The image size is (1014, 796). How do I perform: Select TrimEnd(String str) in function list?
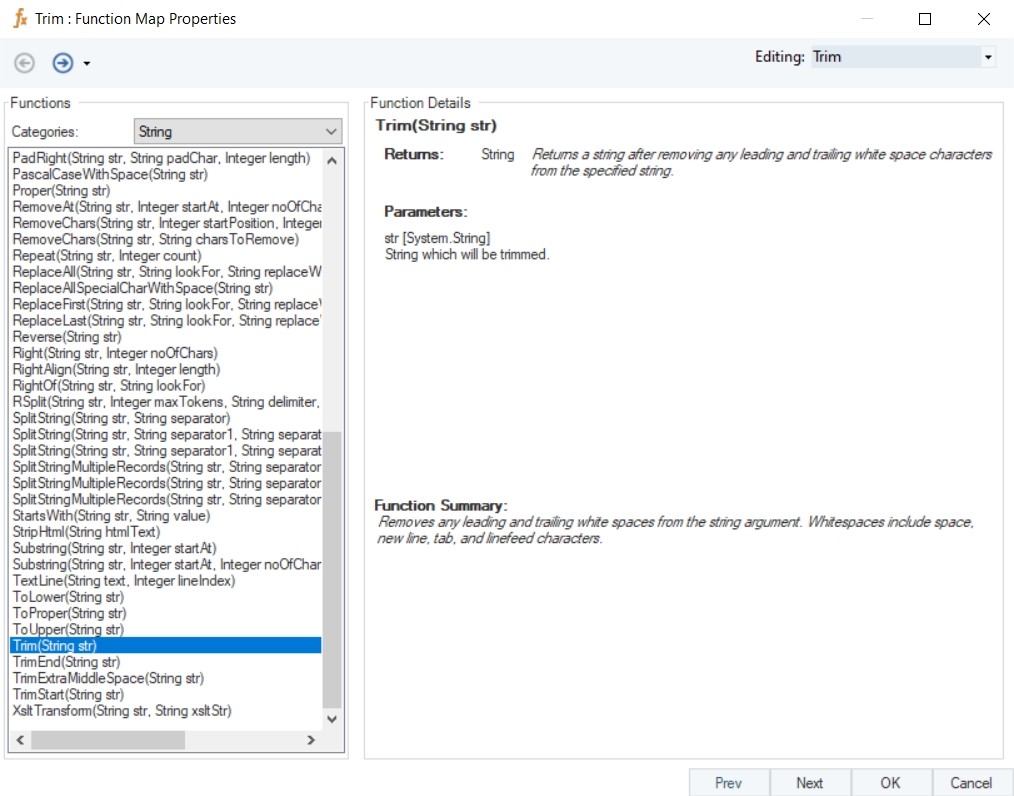[x=67, y=662]
